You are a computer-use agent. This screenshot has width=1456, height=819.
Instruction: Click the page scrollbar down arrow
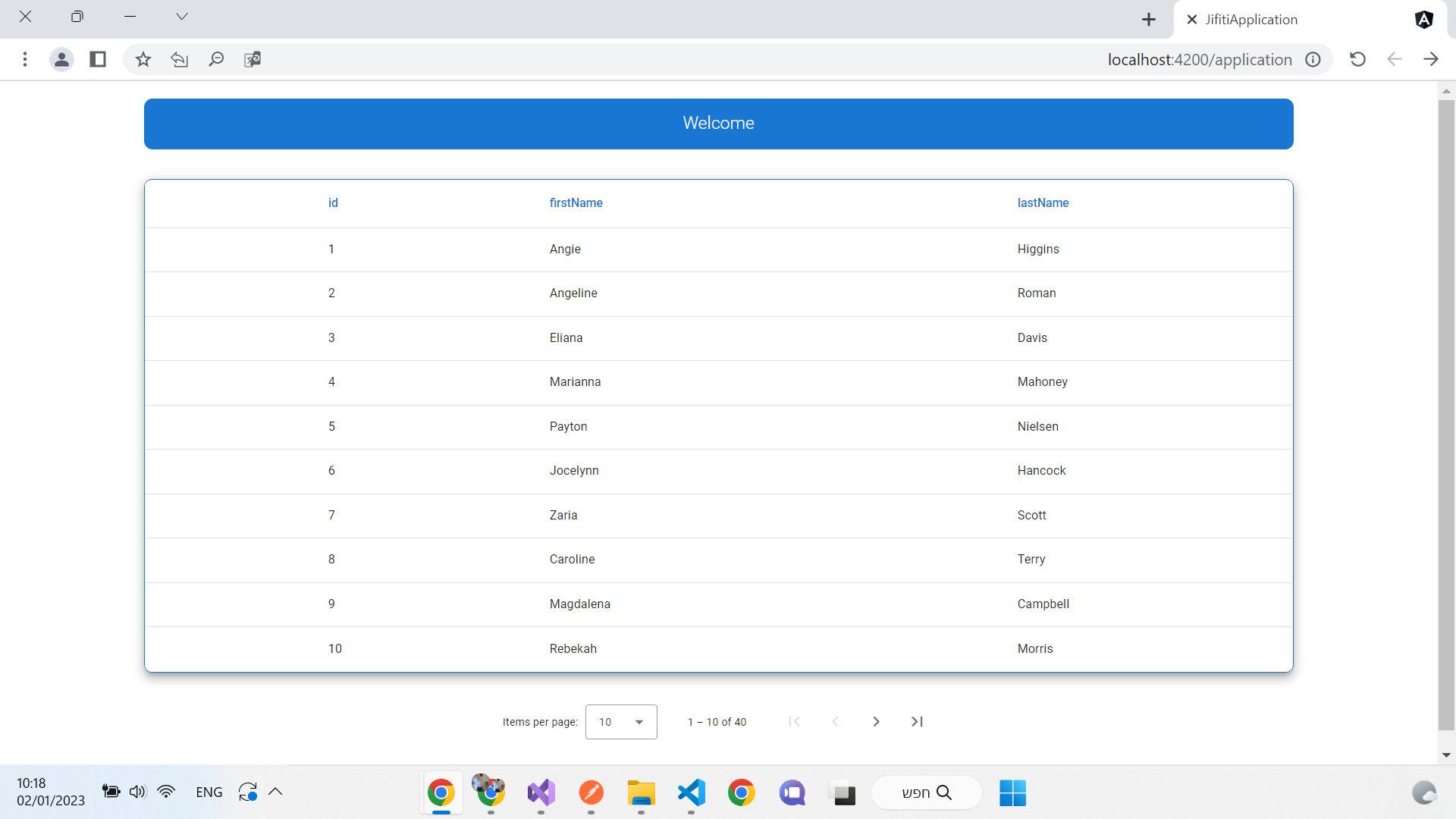1446,755
